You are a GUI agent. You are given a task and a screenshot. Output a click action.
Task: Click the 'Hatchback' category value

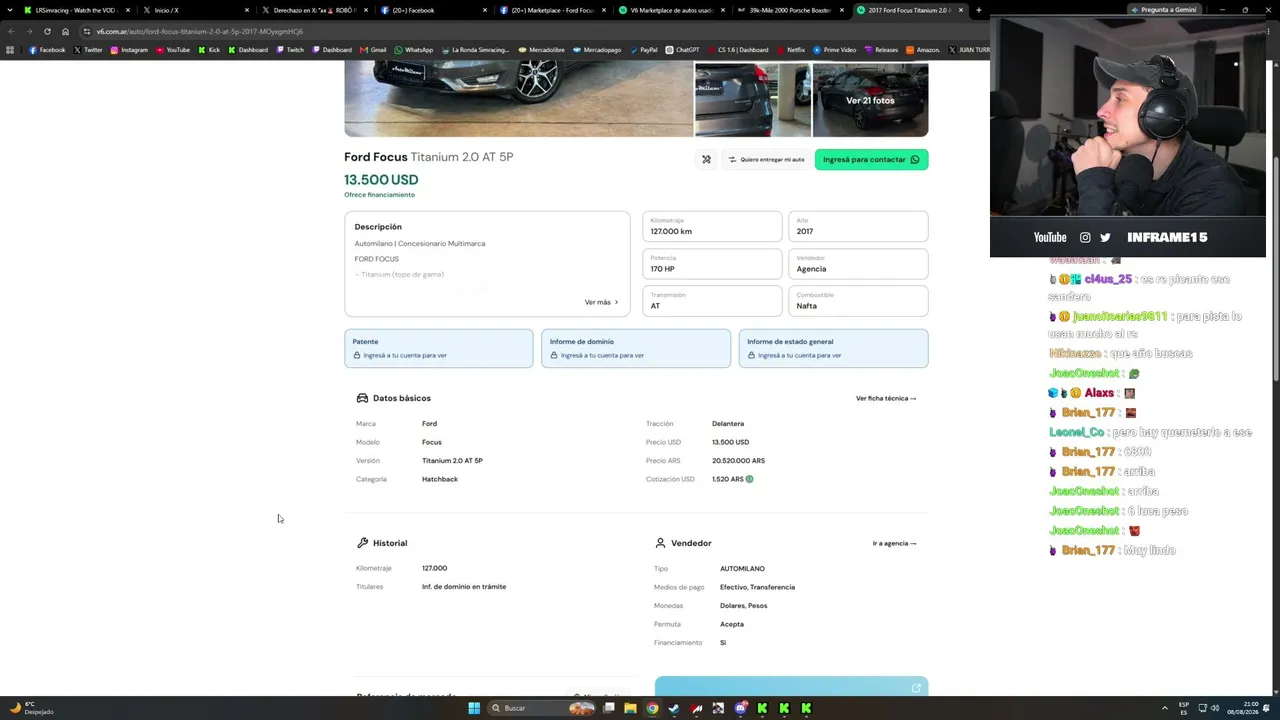pyautogui.click(x=440, y=479)
